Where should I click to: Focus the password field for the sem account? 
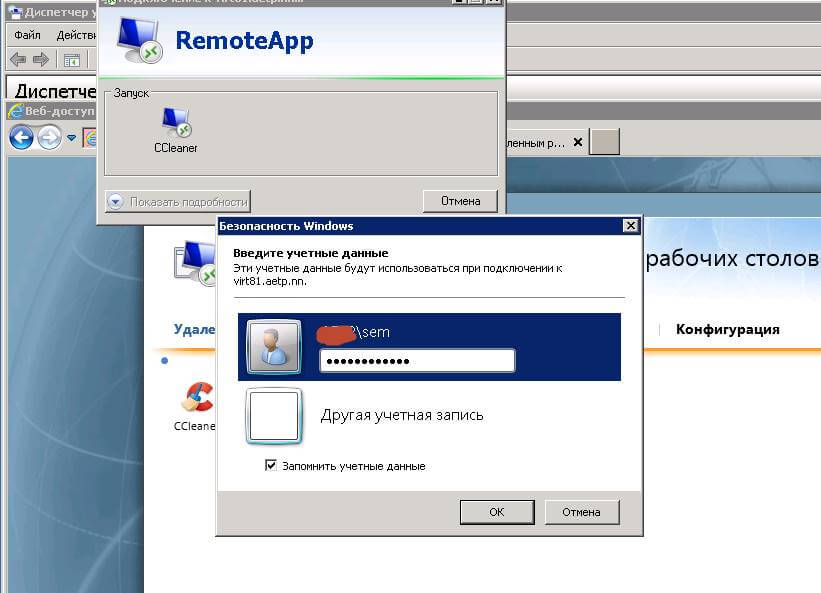[x=417, y=361]
